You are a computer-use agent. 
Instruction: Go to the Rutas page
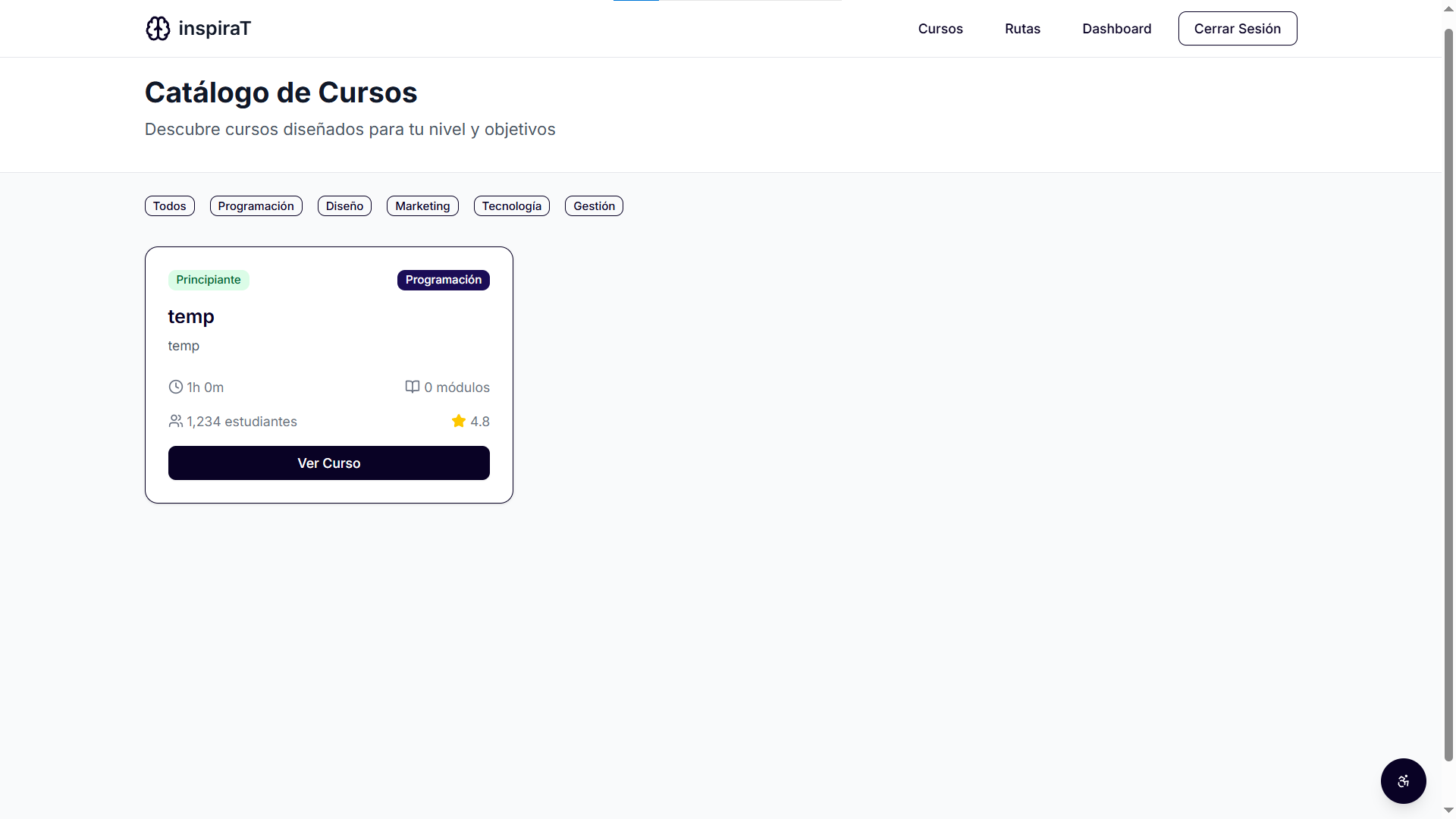1022,29
